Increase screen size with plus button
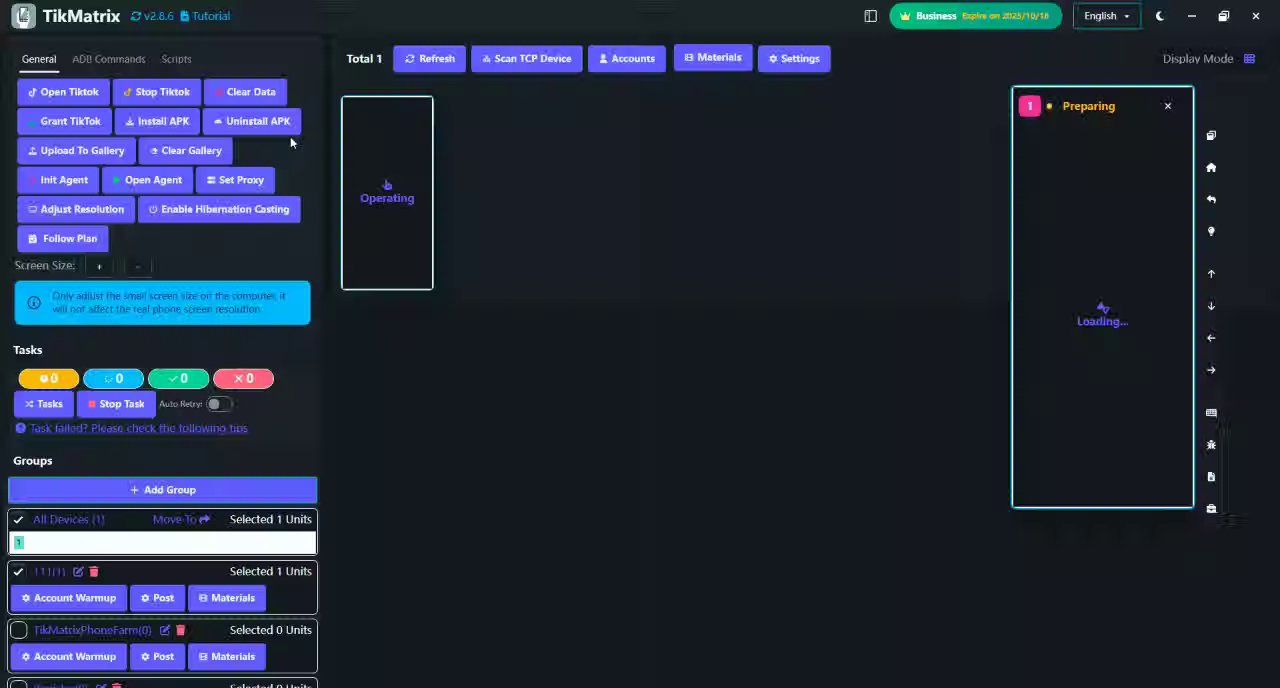The image size is (1280, 688). coord(98,266)
